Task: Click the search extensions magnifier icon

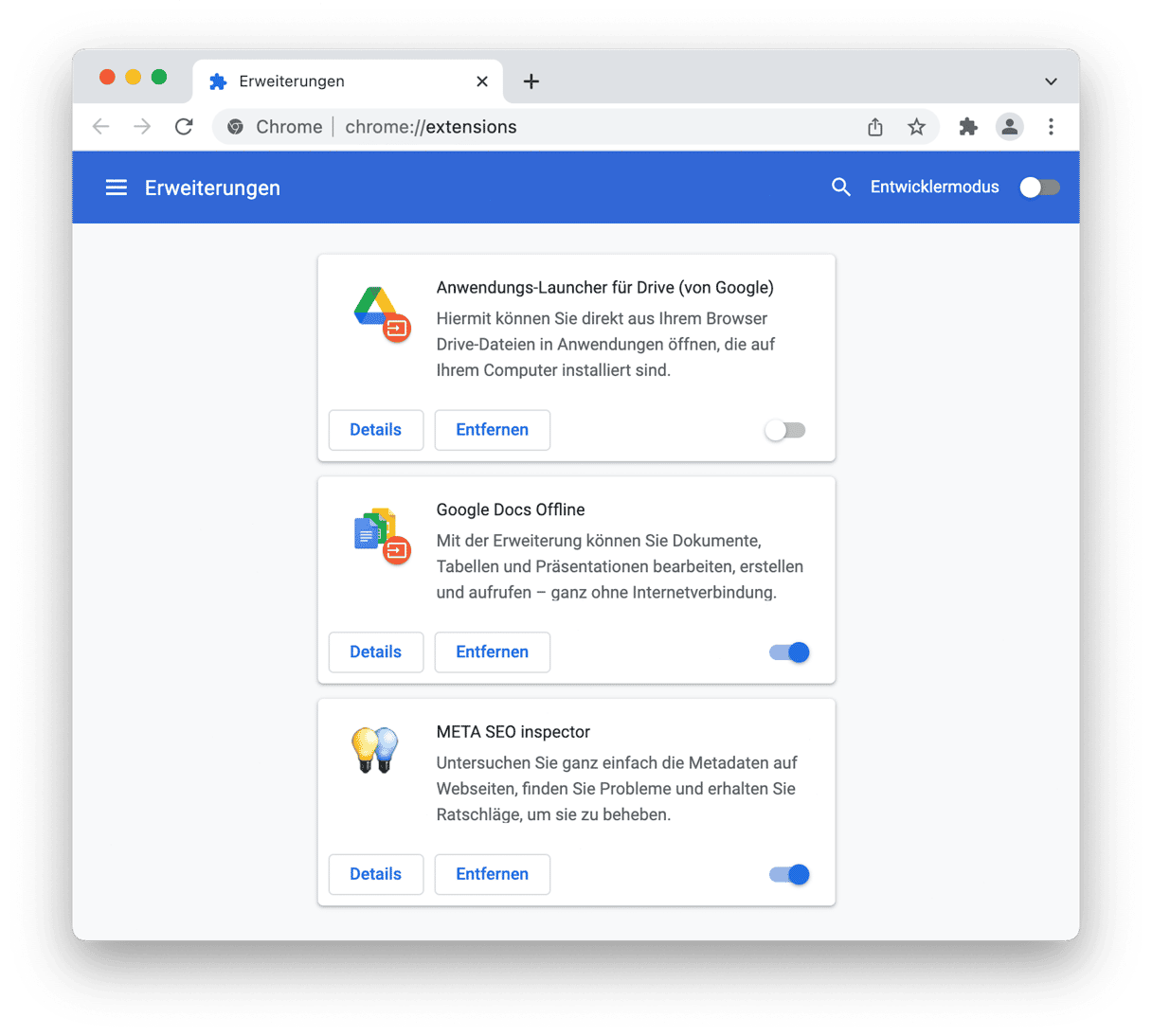Action: tap(841, 188)
